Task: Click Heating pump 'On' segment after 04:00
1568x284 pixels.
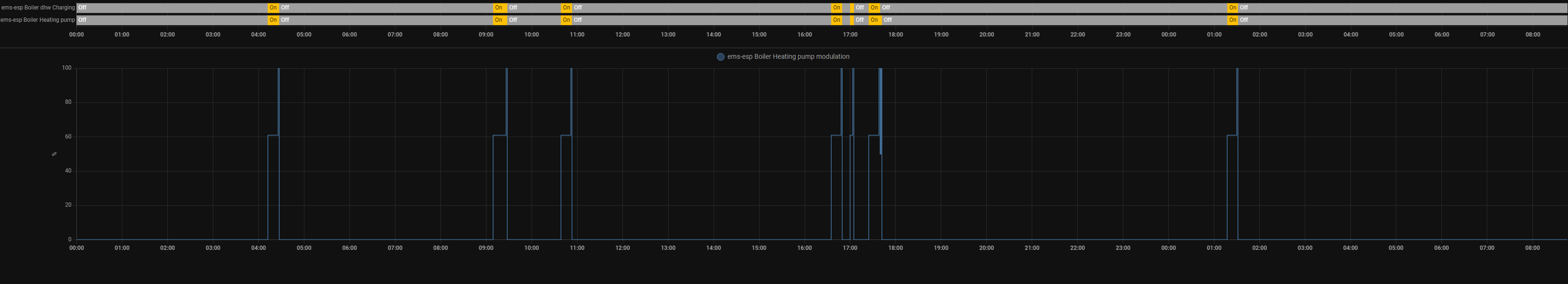Action: click(x=273, y=20)
